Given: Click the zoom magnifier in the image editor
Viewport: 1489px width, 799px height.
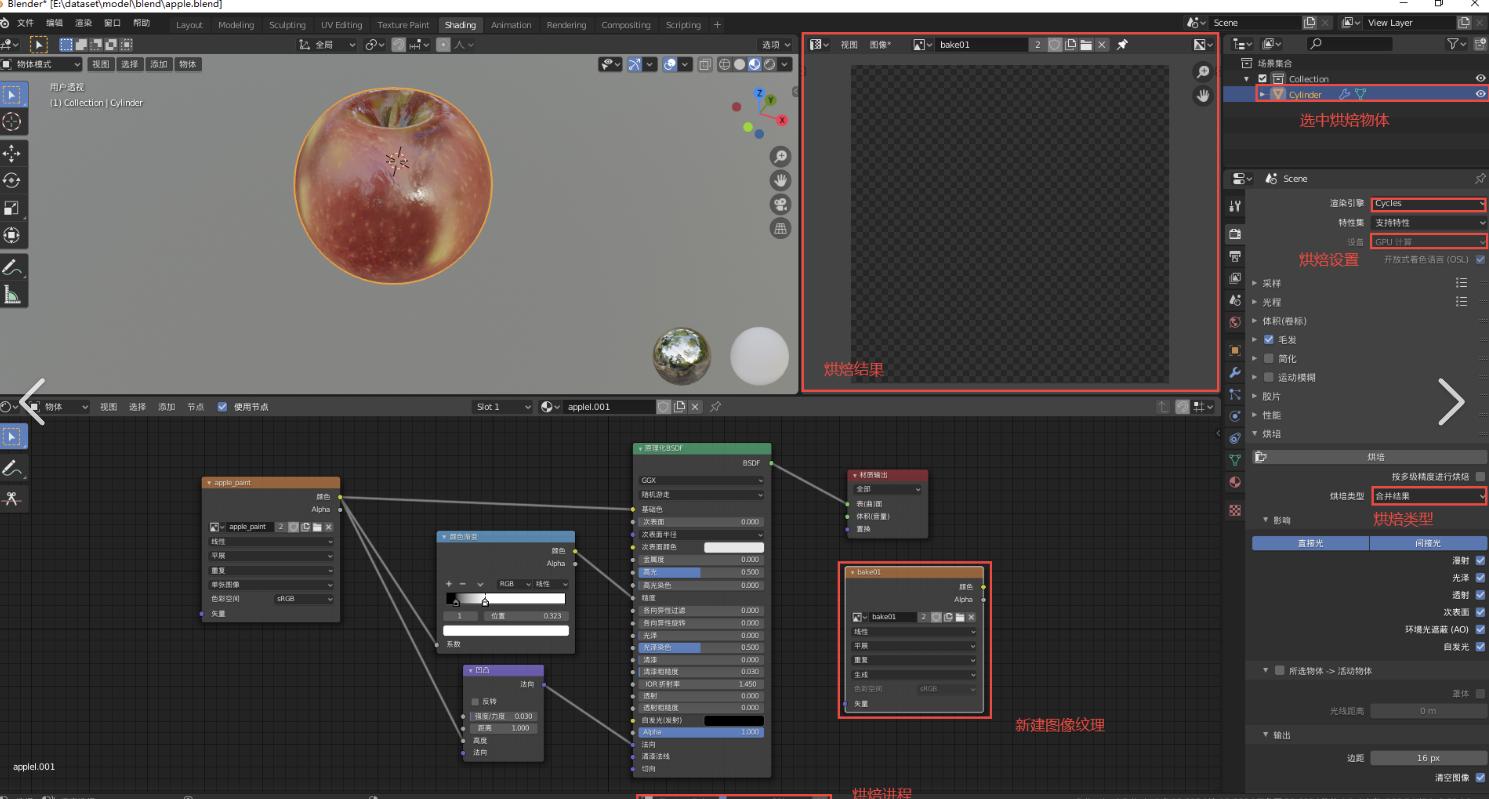Looking at the screenshot, I should pyautogui.click(x=1203, y=72).
